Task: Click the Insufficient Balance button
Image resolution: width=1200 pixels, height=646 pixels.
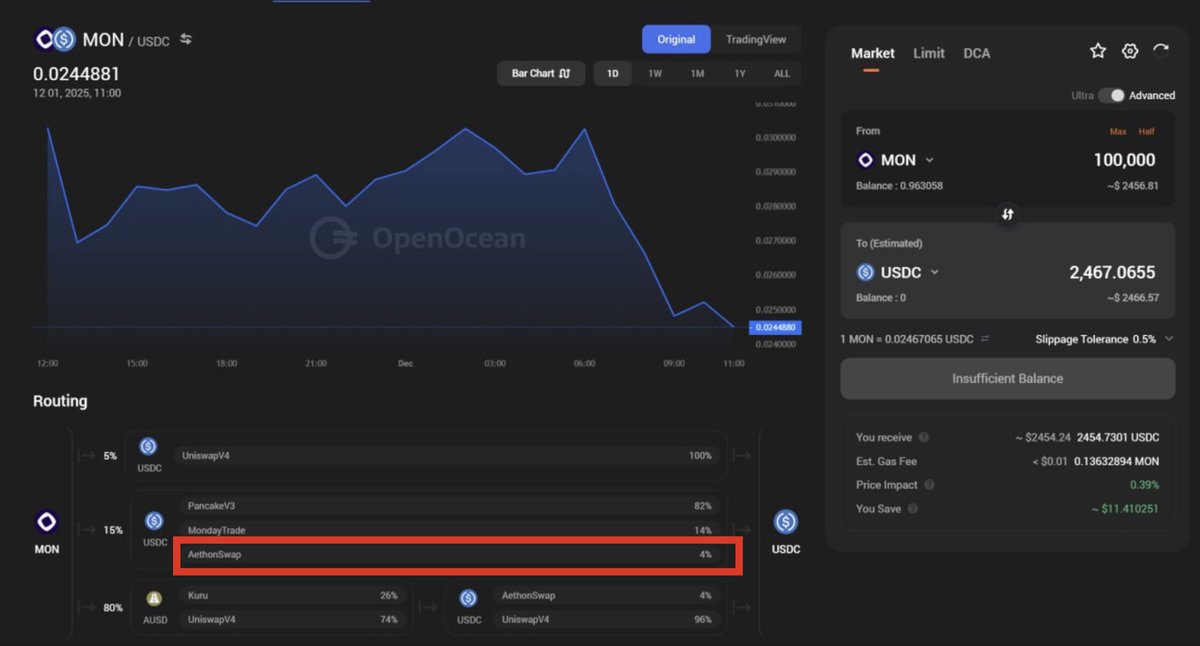Action: click(x=1008, y=378)
